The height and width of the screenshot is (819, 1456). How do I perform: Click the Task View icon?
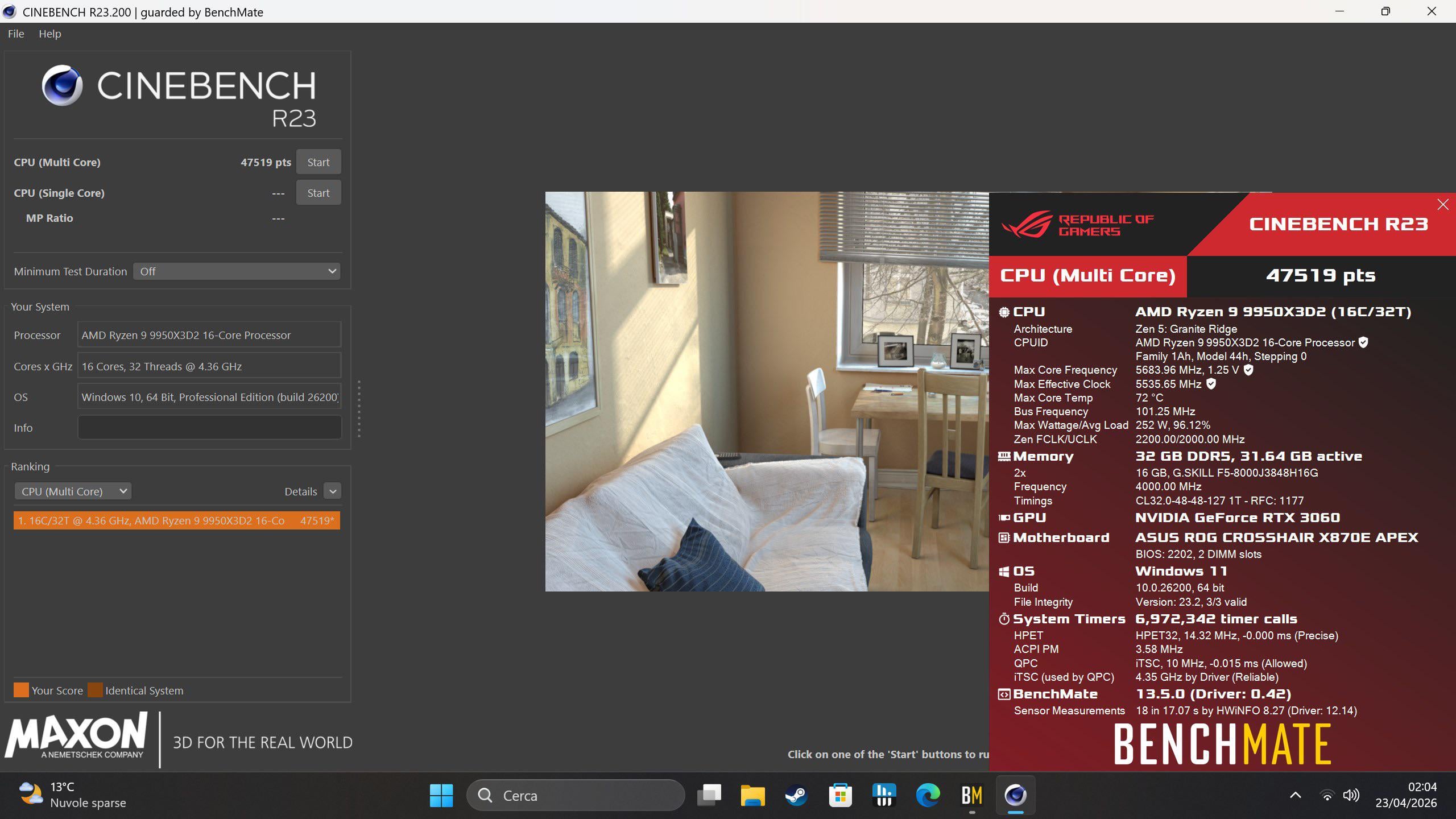[709, 795]
